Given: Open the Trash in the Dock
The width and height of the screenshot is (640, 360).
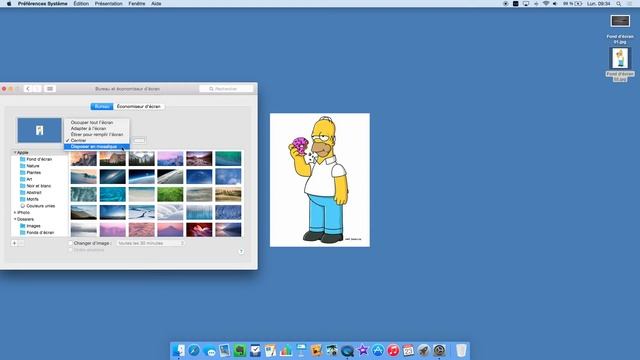Looking at the screenshot, I should point(461,350).
